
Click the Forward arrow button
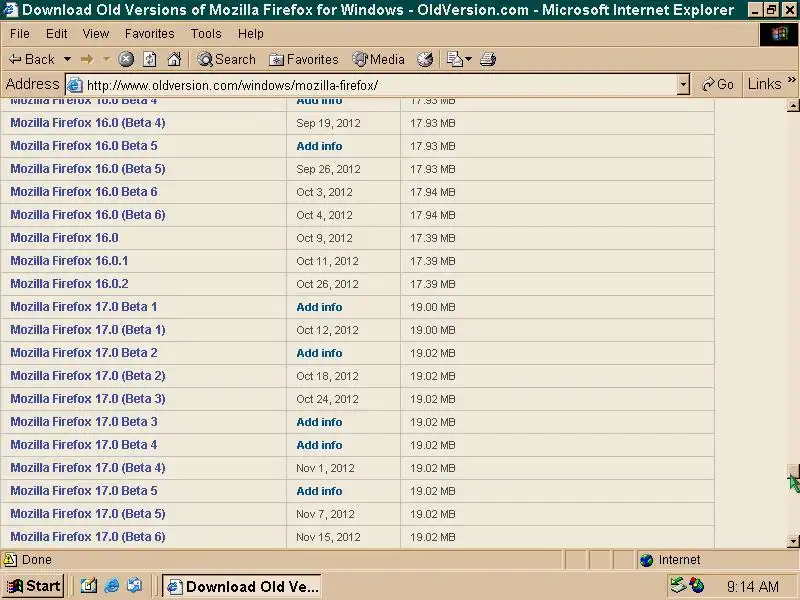coord(87,59)
